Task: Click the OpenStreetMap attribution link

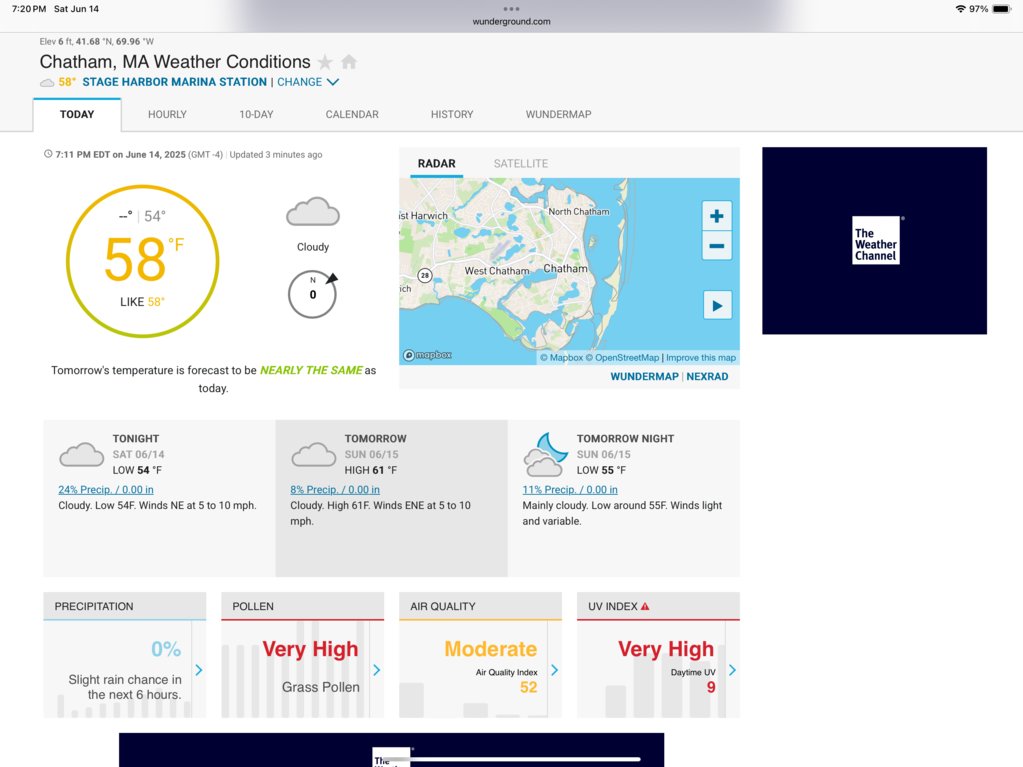Action: [622, 357]
